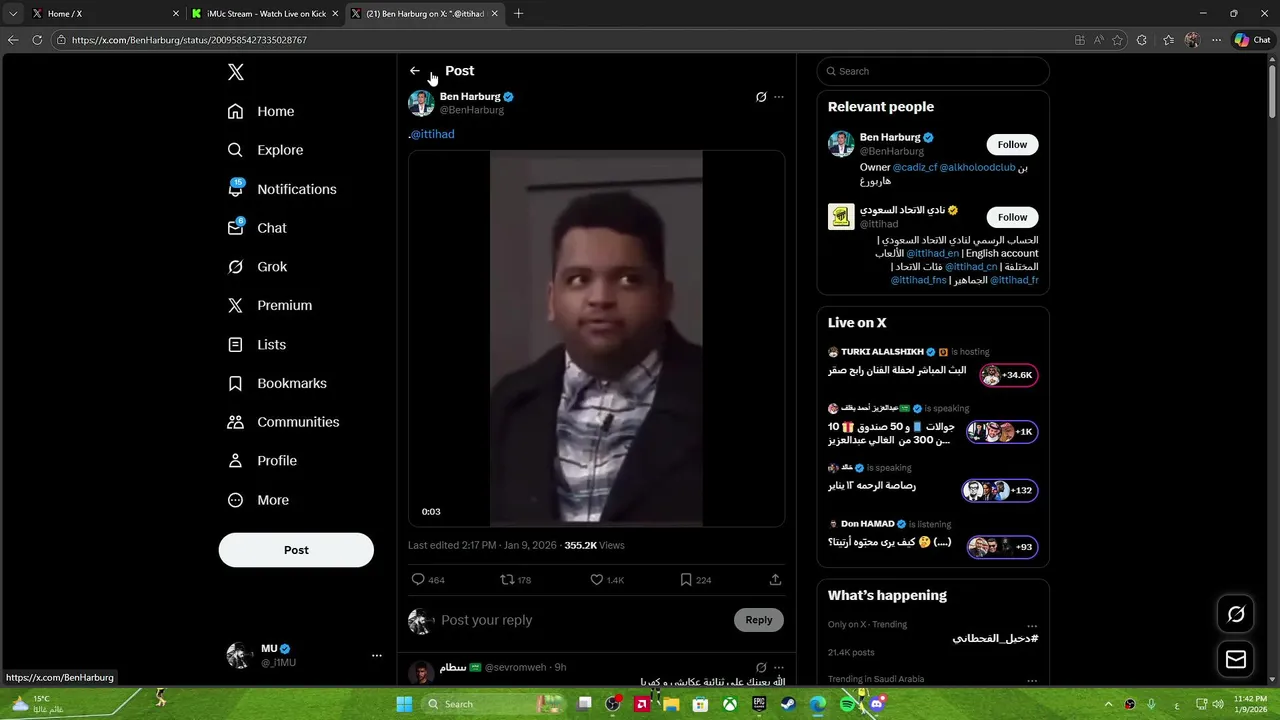
Task: Open Bookmarks in the sidebar
Action: pyautogui.click(x=277, y=383)
